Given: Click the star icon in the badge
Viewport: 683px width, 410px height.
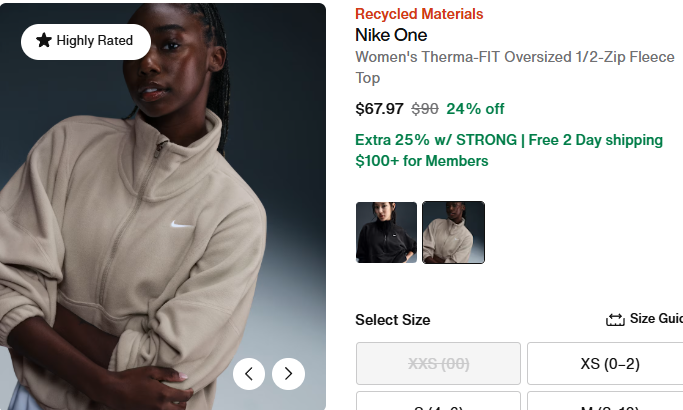Looking at the screenshot, I should 43,41.
